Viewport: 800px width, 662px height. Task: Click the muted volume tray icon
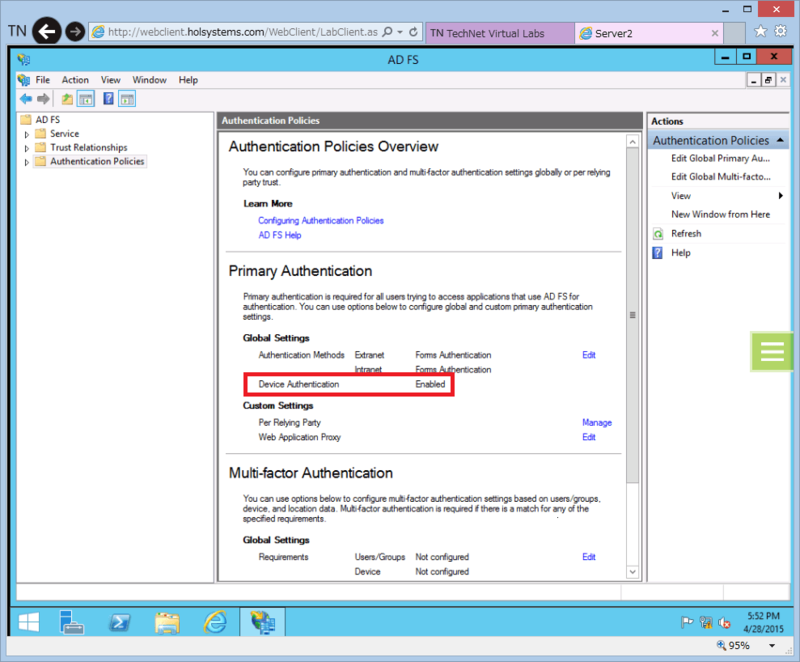[724, 622]
